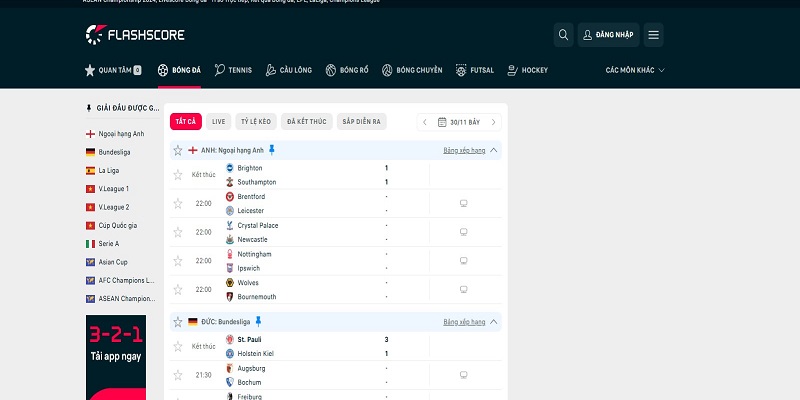Open the Southampton team row
Viewport: 800px width, 400px height.
click(251, 182)
